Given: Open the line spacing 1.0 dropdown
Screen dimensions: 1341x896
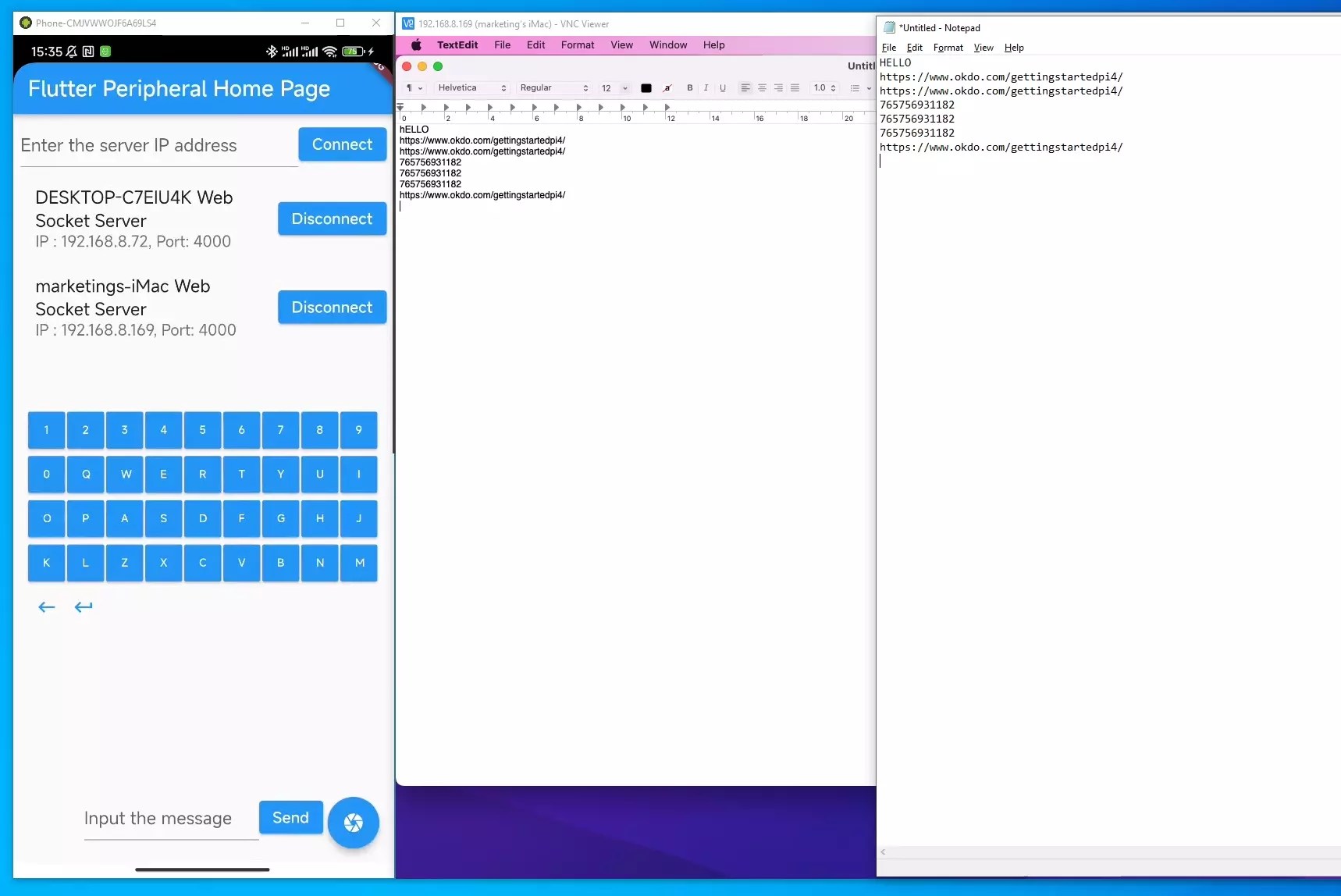Looking at the screenshot, I should 824,87.
